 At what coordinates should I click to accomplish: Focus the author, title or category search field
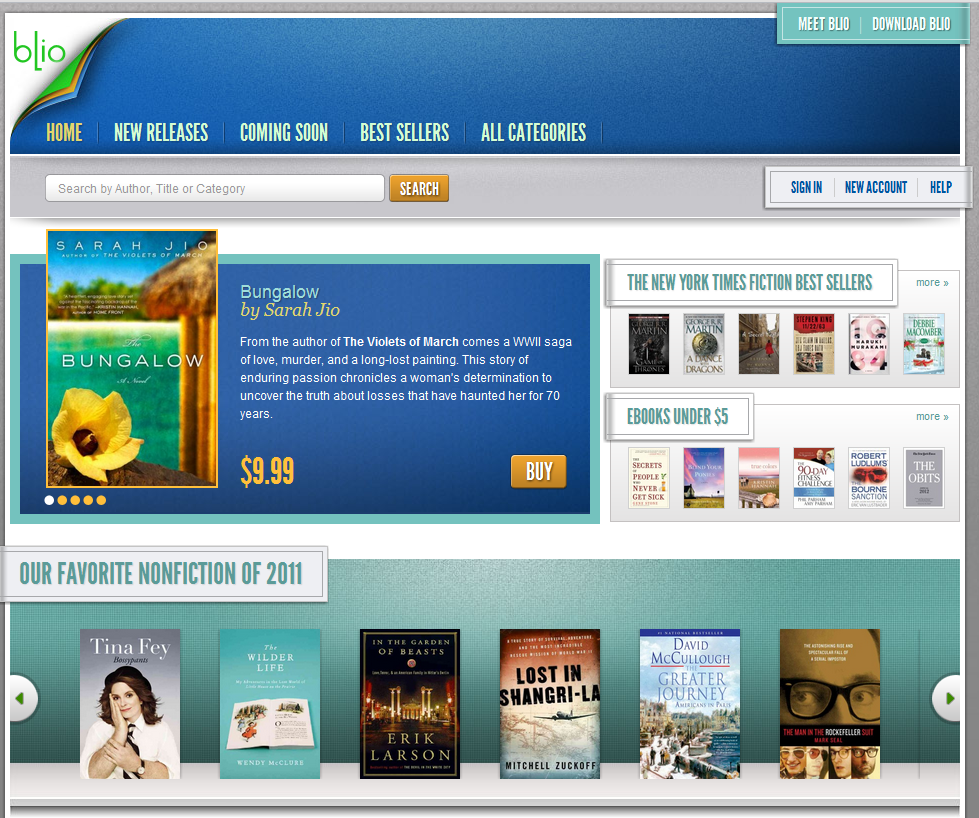215,188
